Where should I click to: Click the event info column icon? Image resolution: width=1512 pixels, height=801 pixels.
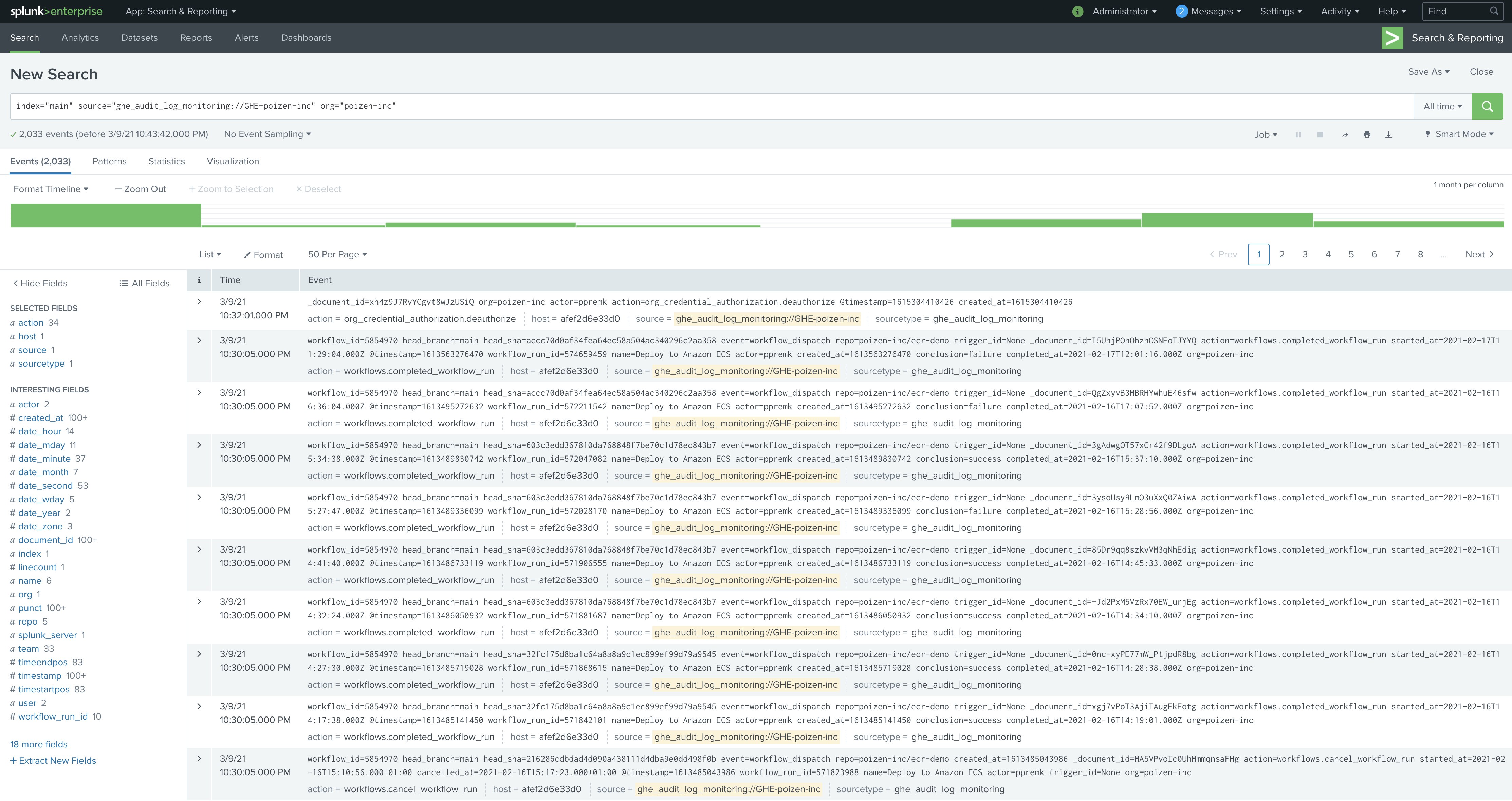[x=199, y=280]
